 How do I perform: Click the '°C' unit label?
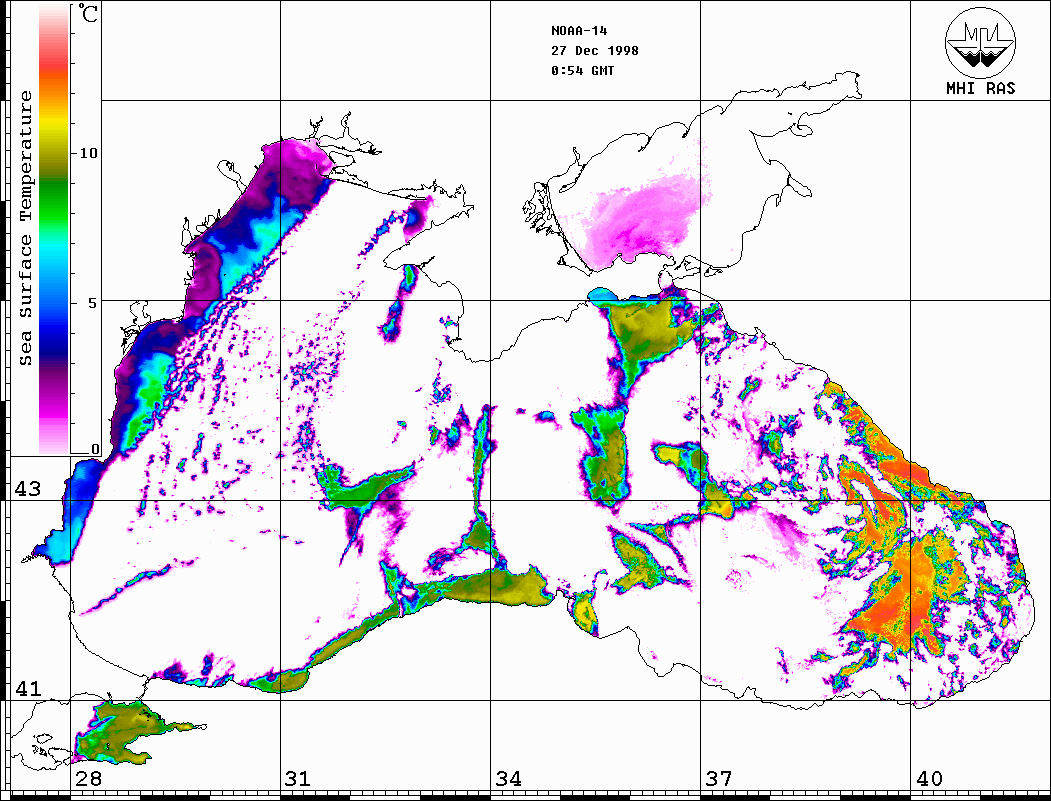pyautogui.click(x=88, y=14)
